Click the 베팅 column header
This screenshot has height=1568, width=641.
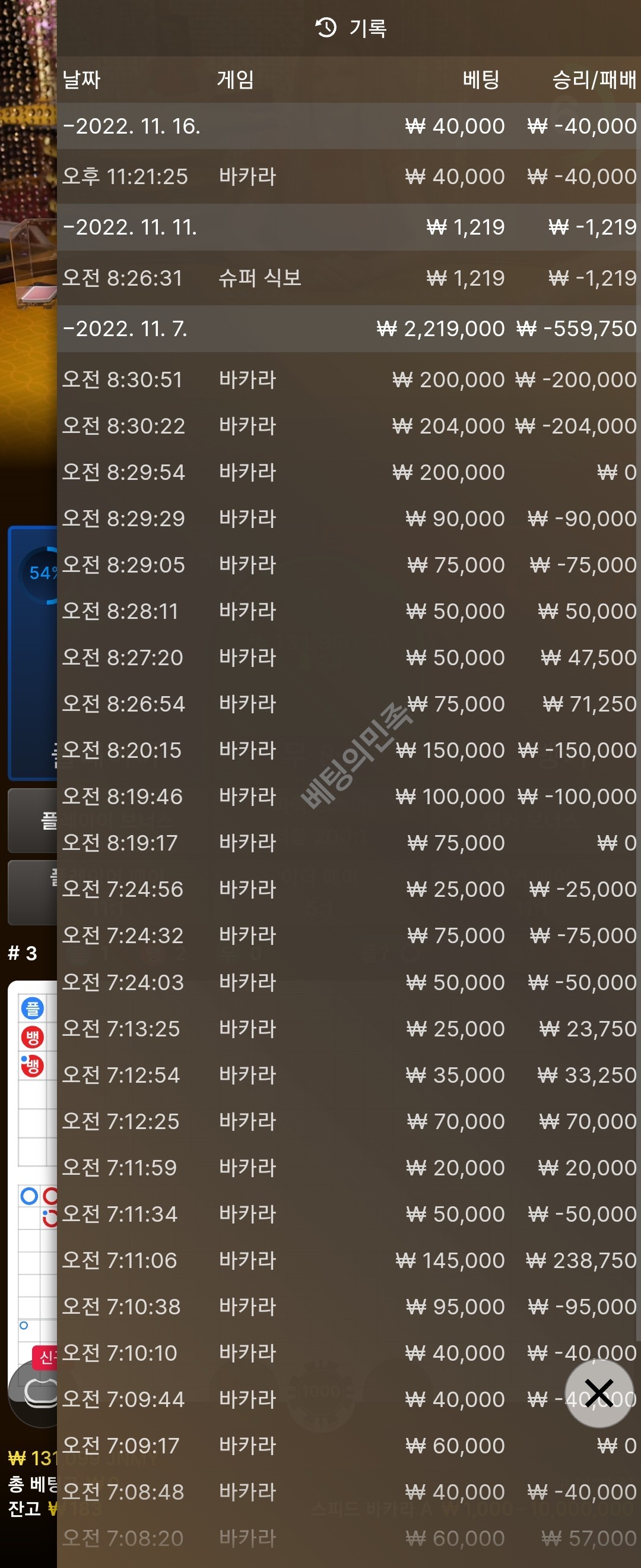point(480,79)
